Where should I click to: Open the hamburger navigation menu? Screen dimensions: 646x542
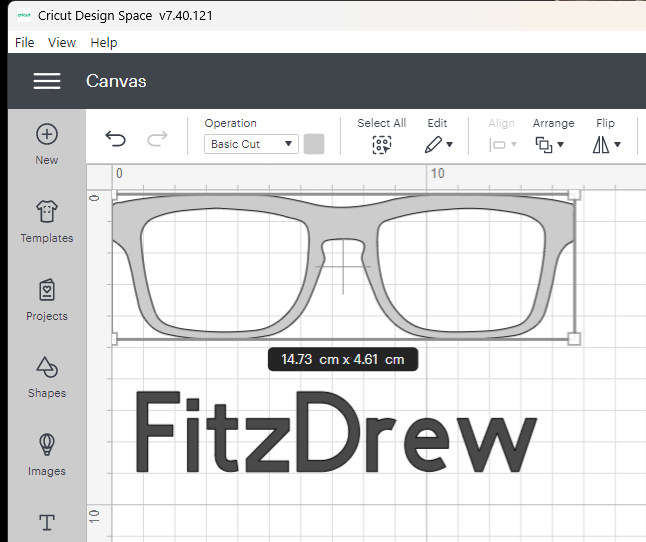[47, 81]
